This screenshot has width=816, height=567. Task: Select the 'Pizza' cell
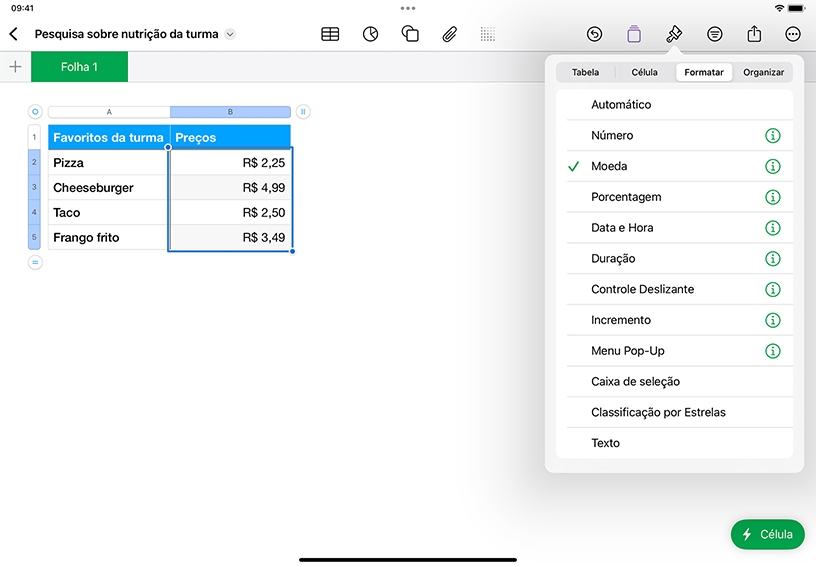tap(108, 162)
